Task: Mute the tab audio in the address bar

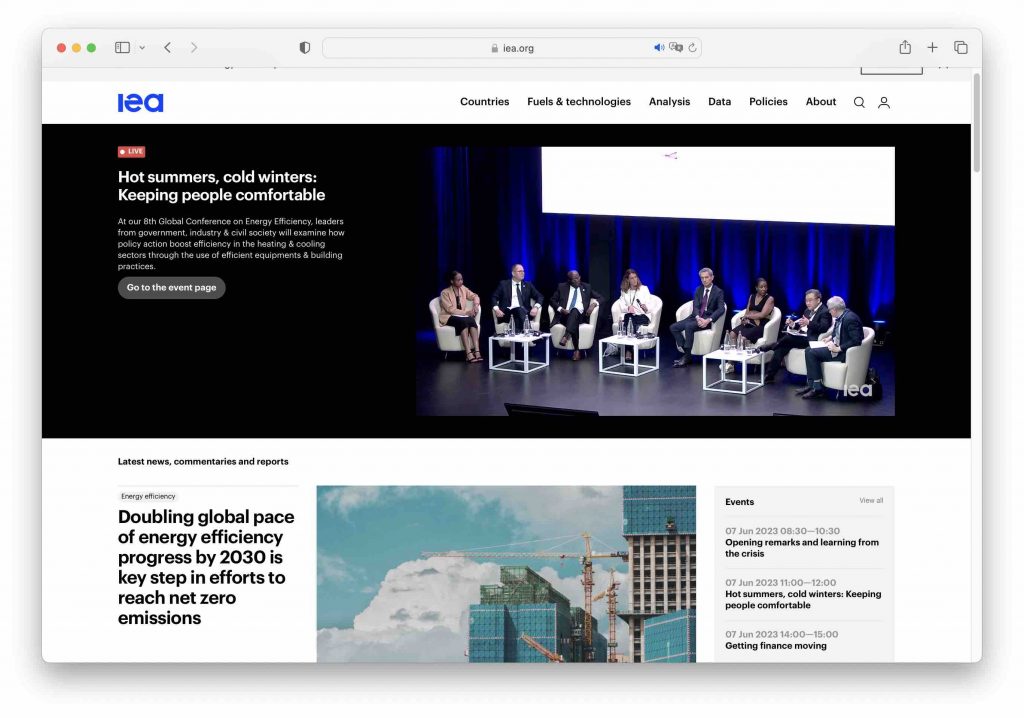Action: point(659,47)
